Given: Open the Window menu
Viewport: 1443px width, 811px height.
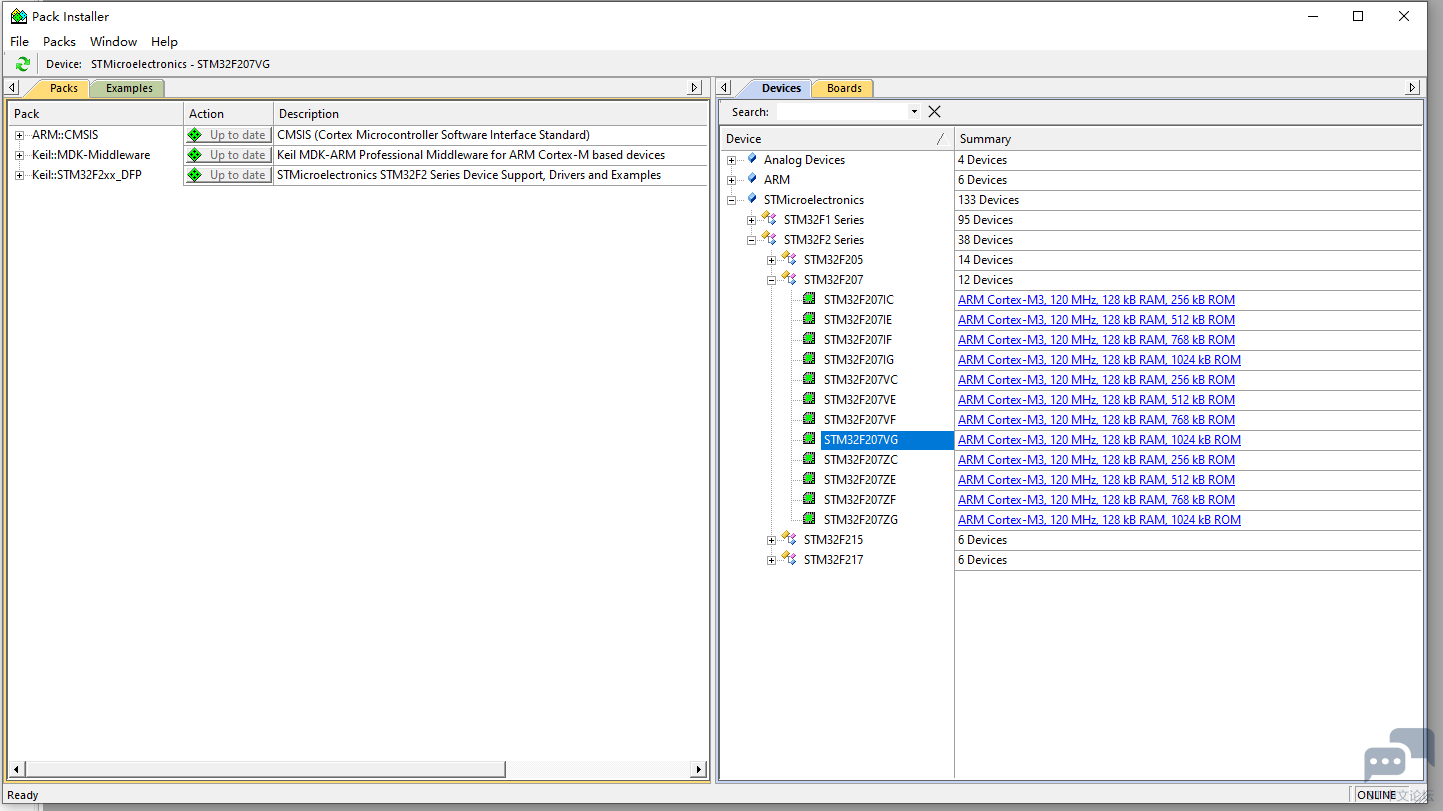Looking at the screenshot, I should click(x=113, y=41).
